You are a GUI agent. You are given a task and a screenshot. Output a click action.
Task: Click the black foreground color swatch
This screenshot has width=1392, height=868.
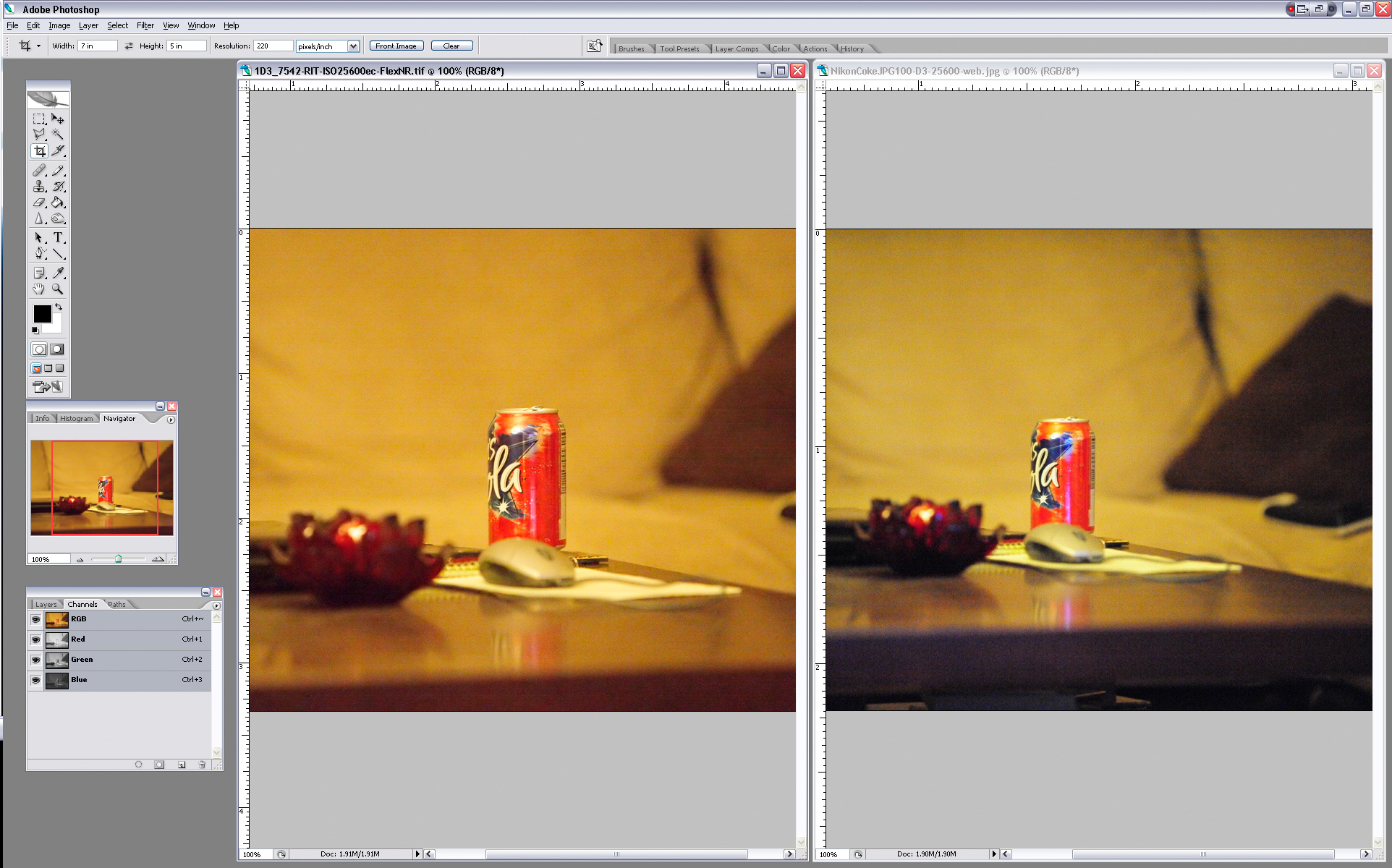pyautogui.click(x=42, y=314)
